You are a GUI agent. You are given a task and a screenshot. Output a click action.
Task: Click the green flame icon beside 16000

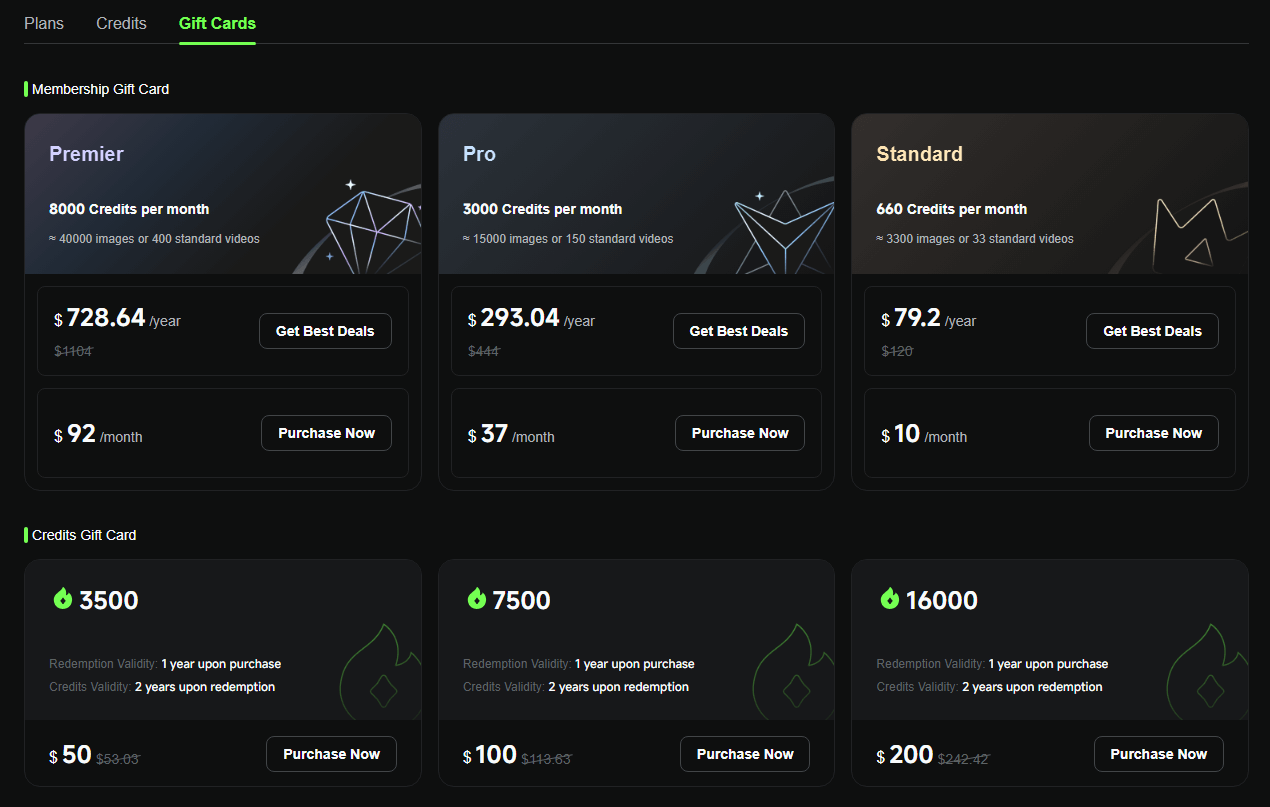click(890, 599)
